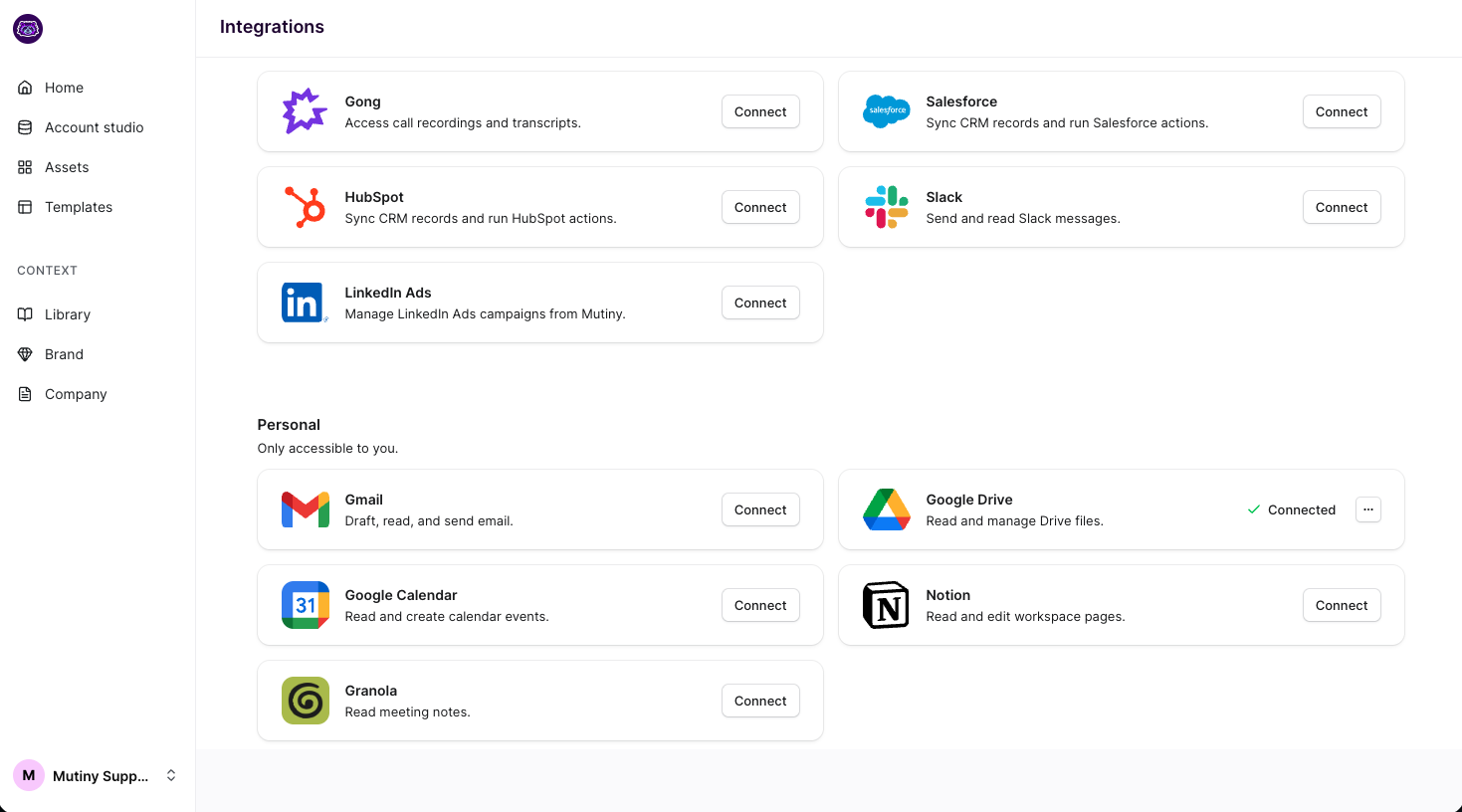Click 'Manage LinkedIn Ads campaigns from Mutiny.' text
The height and width of the screenshot is (812, 1462).
pyautogui.click(x=486, y=314)
